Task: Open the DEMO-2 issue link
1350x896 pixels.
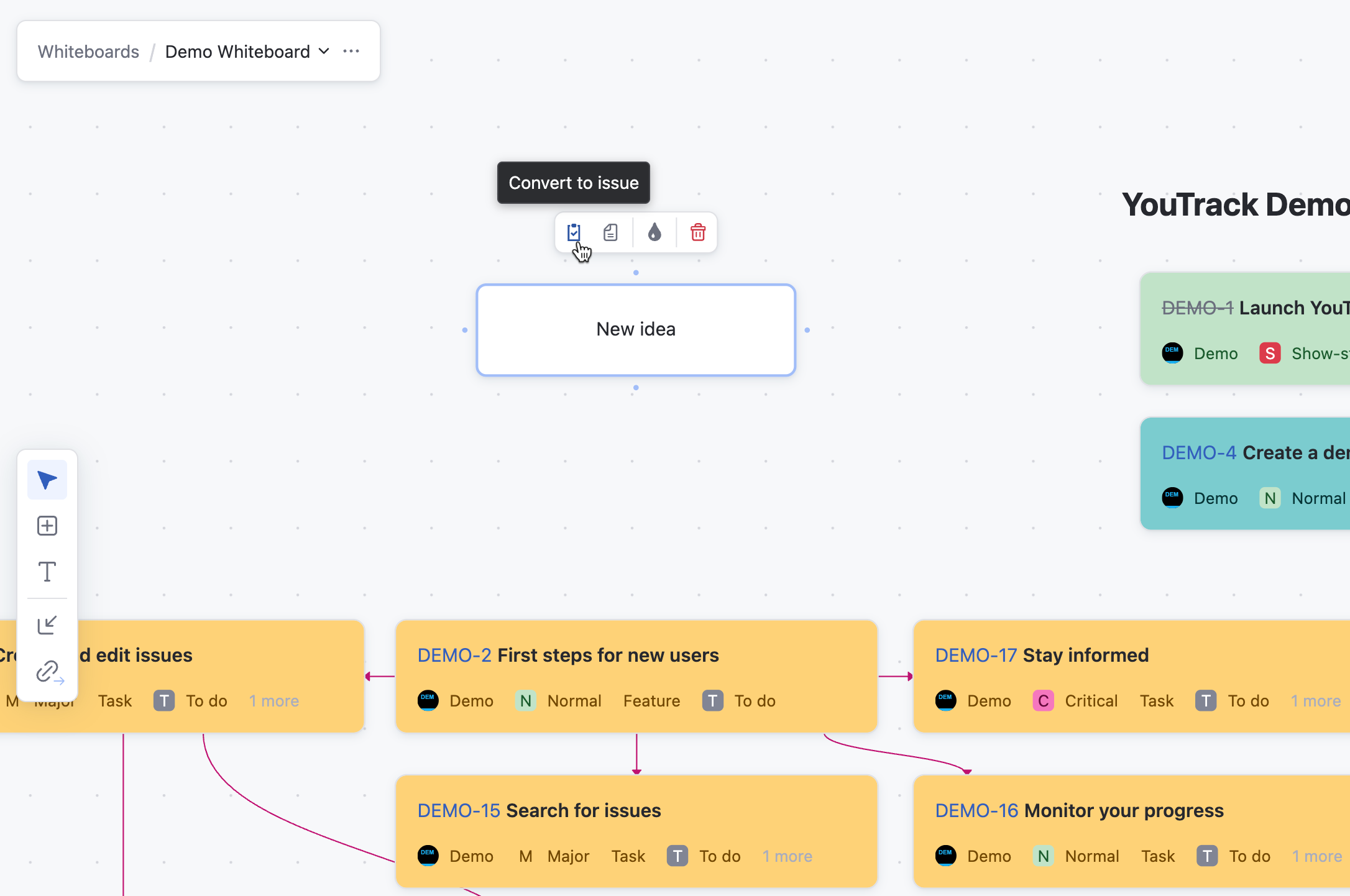Action: click(454, 655)
